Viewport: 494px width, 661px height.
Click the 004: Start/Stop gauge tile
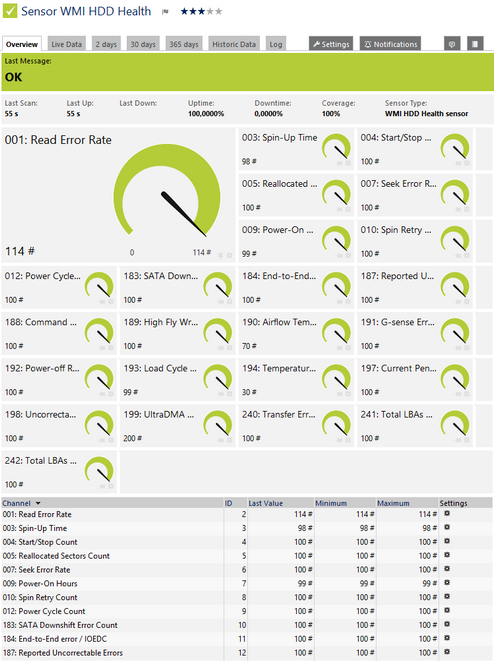click(x=415, y=149)
